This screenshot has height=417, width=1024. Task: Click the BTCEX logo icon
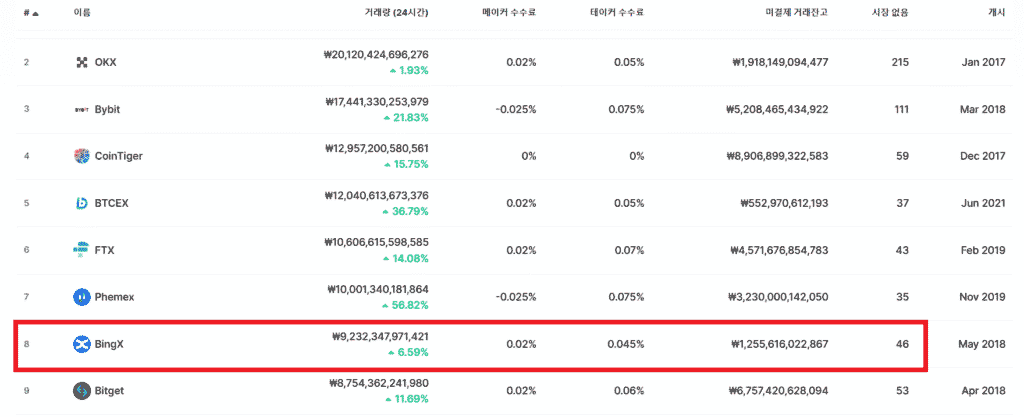pyautogui.click(x=82, y=203)
